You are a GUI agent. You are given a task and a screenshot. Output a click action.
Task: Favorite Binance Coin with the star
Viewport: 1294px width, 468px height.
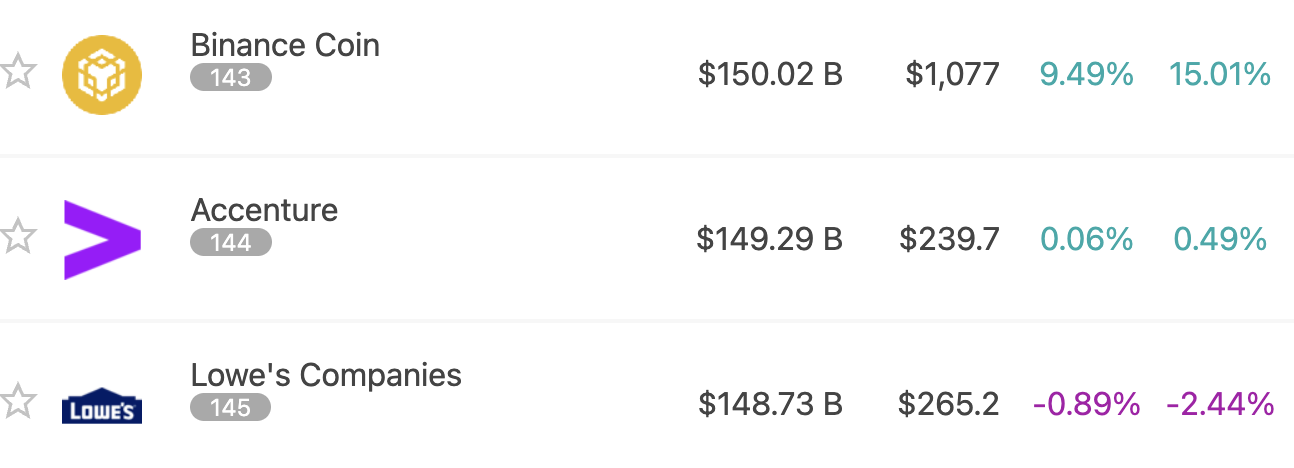17,73
